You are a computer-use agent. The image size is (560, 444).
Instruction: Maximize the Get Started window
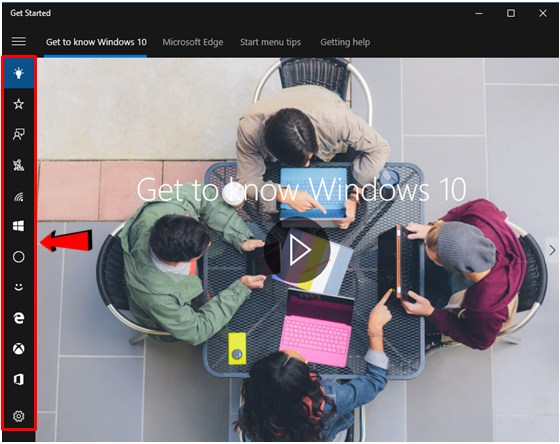pos(511,13)
